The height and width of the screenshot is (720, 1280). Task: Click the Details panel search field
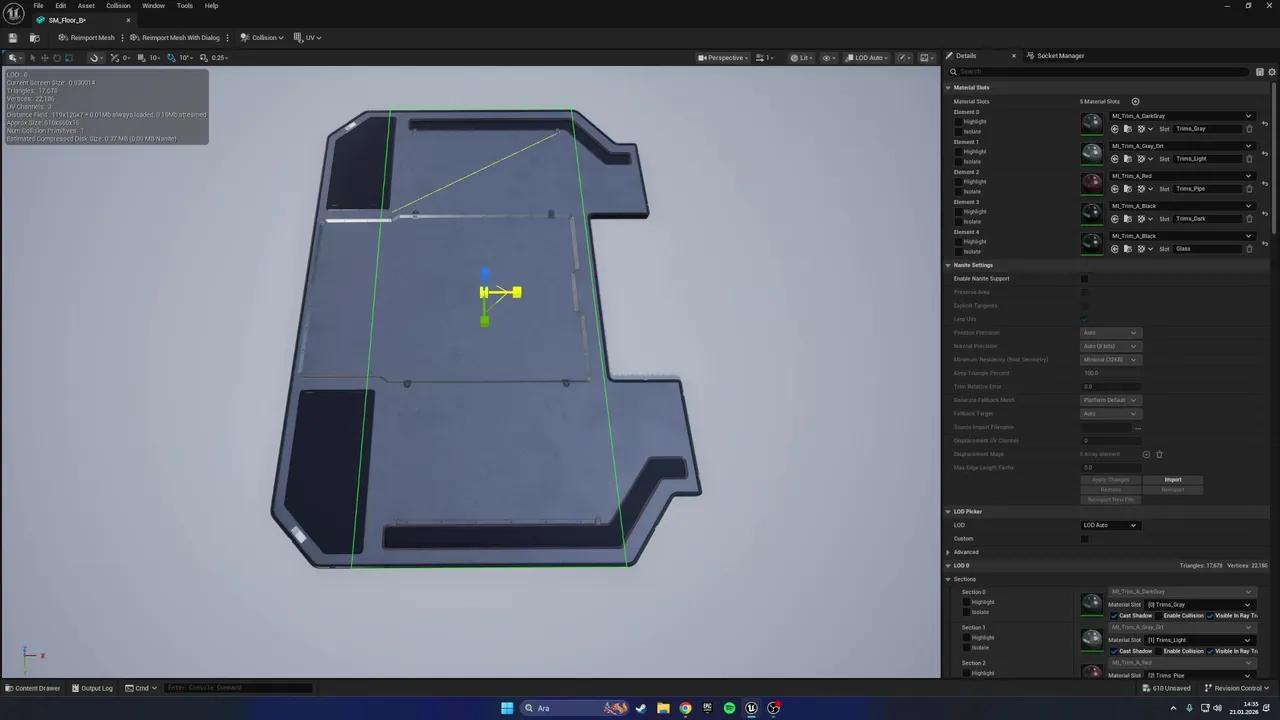[x=1100, y=72]
